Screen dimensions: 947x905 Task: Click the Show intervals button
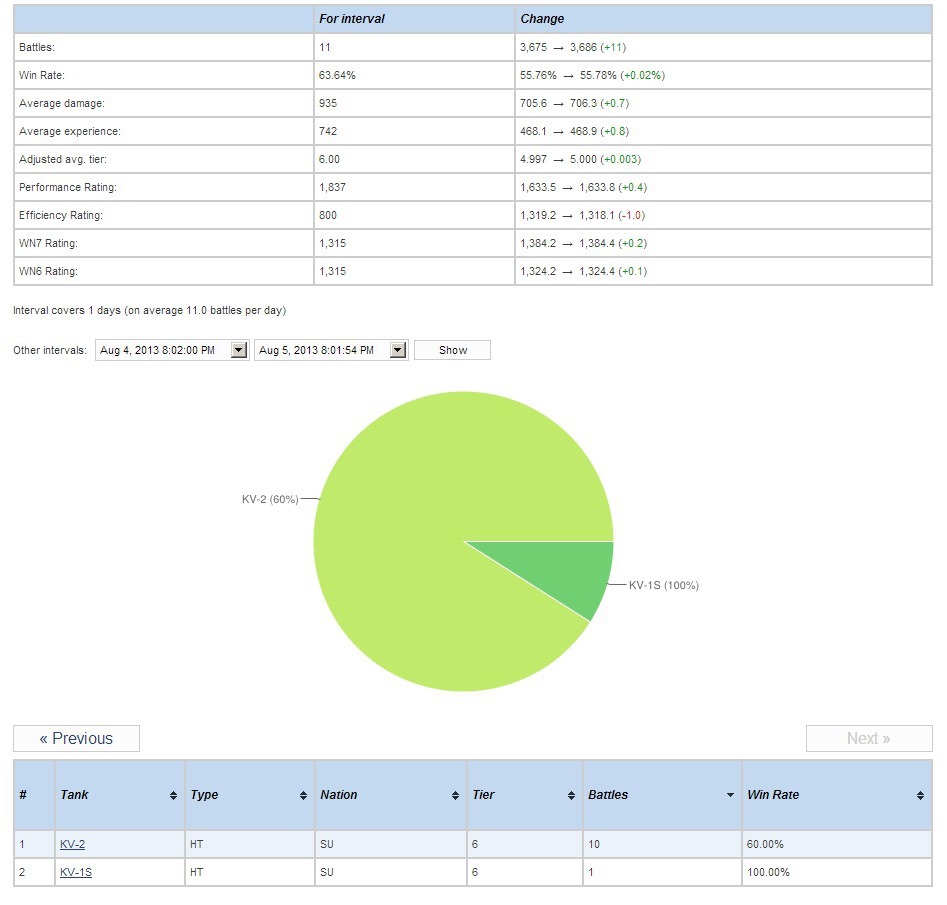452,350
